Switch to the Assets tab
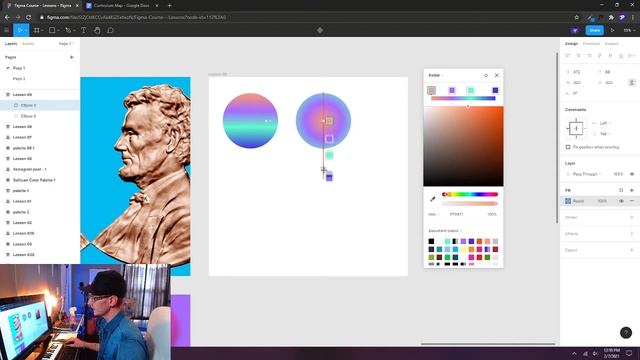 (28, 44)
